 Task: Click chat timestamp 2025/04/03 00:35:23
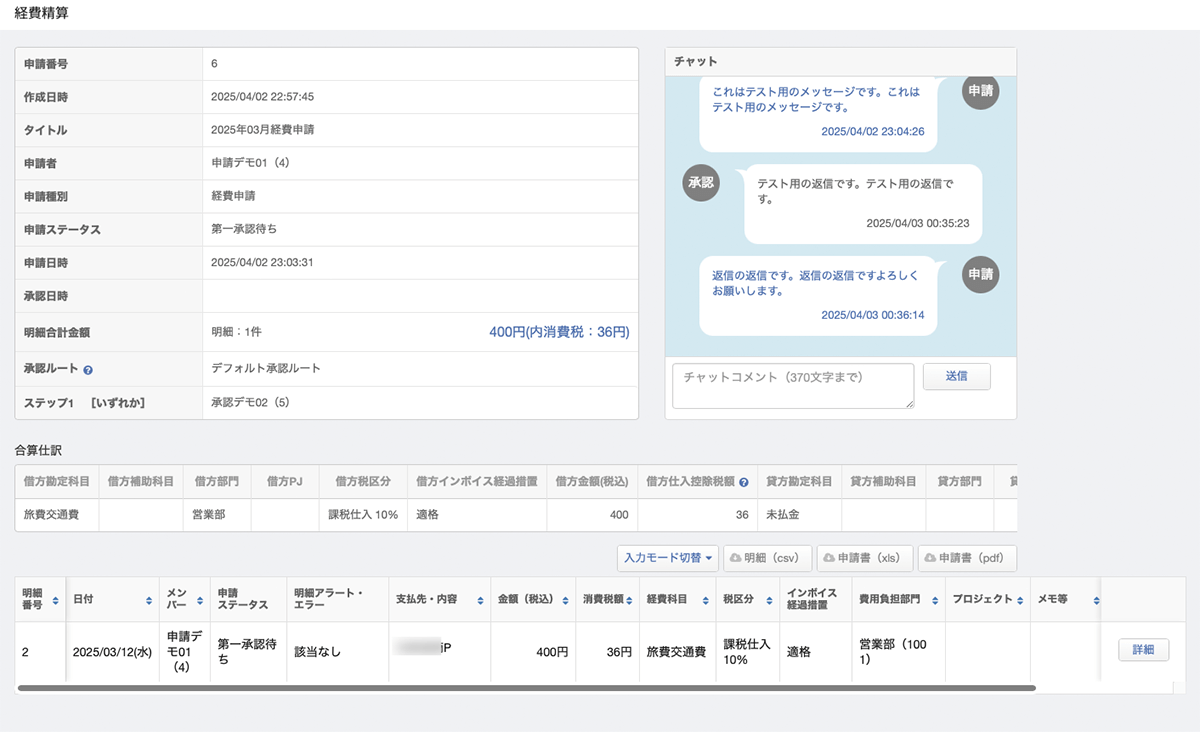[x=918, y=223]
